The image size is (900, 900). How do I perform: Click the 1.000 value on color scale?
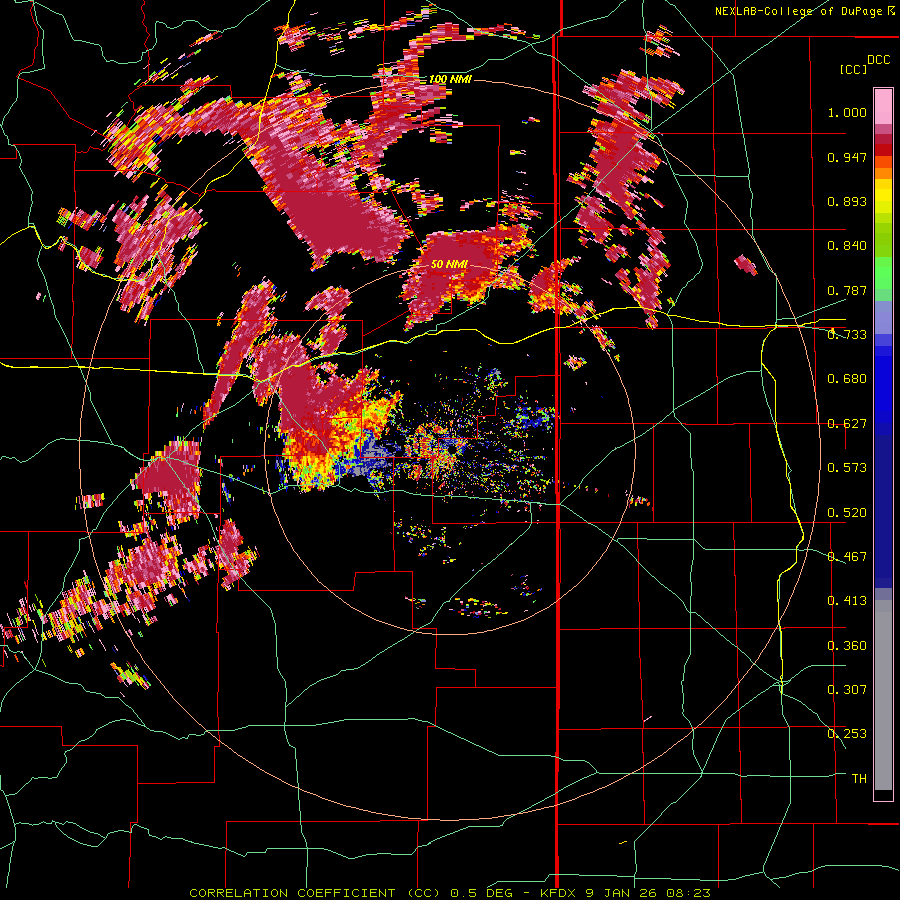pos(847,112)
